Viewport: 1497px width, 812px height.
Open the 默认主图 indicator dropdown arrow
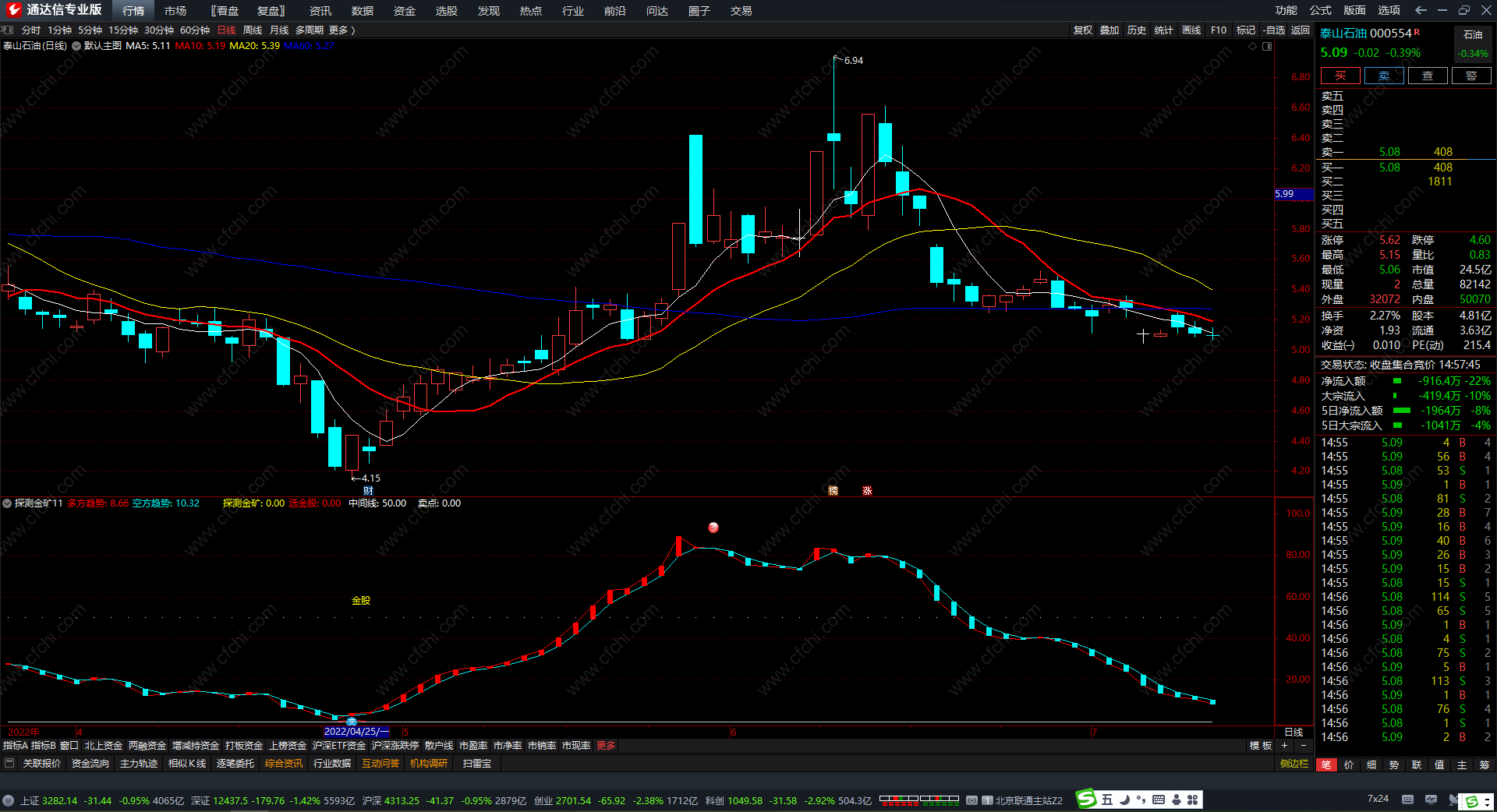coord(76,46)
